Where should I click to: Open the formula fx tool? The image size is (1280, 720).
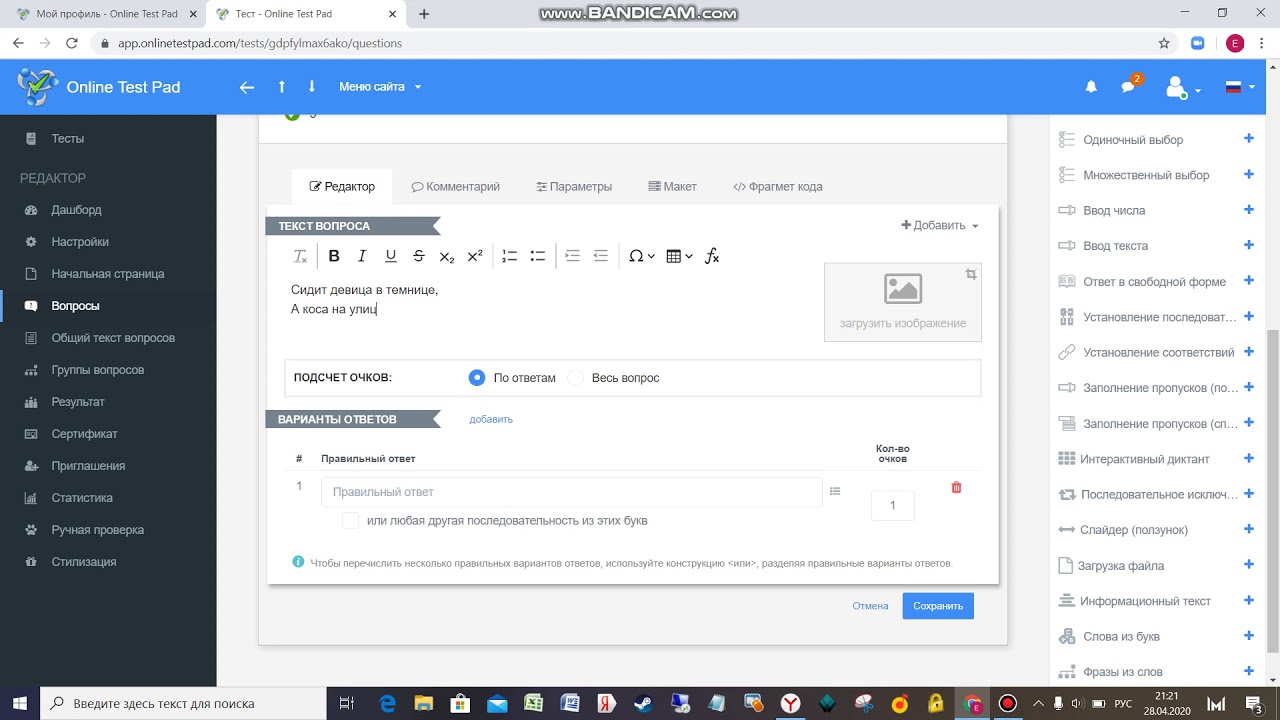click(712, 256)
